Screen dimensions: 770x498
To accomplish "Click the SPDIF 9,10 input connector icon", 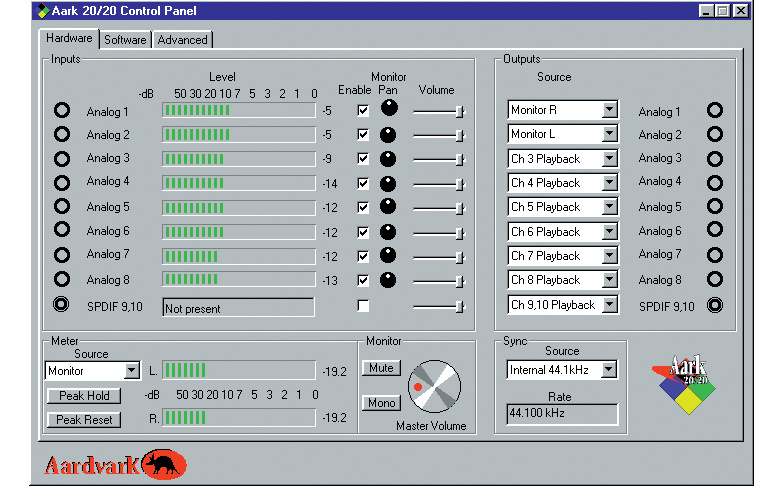I will pos(62,305).
